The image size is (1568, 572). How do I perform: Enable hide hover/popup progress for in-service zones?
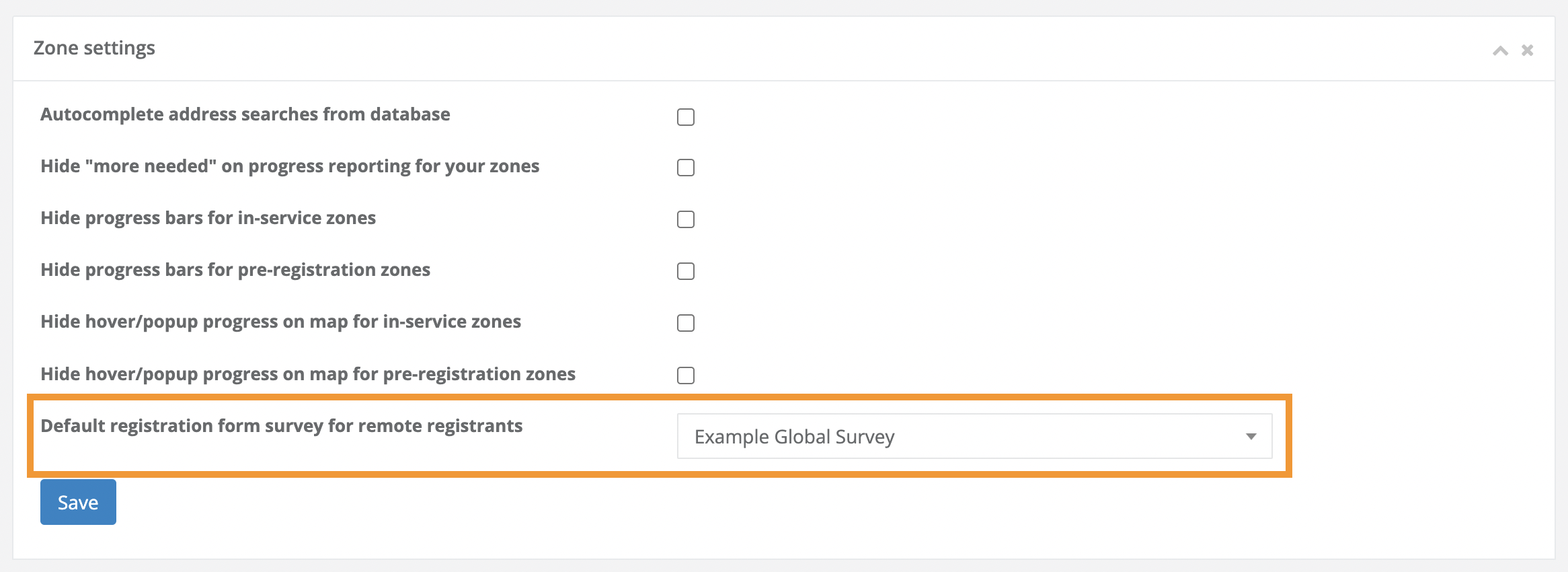coord(685,323)
